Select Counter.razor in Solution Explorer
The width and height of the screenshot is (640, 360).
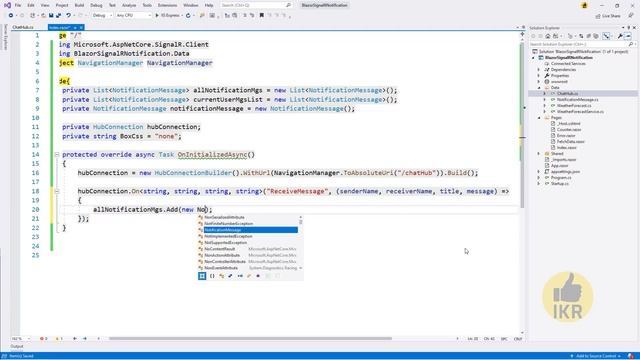coord(569,130)
